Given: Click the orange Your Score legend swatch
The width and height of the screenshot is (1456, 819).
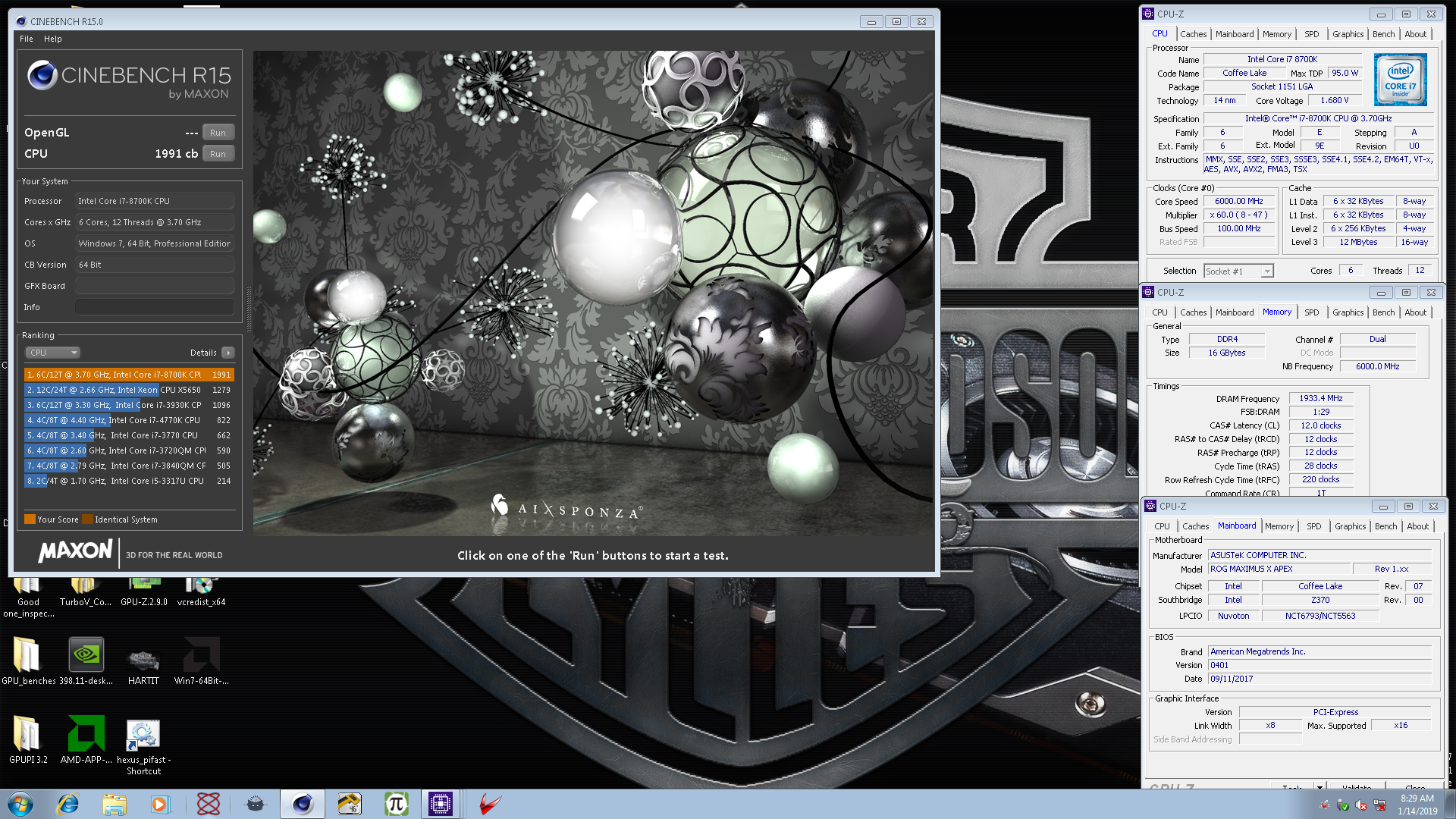Looking at the screenshot, I should point(30,519).
